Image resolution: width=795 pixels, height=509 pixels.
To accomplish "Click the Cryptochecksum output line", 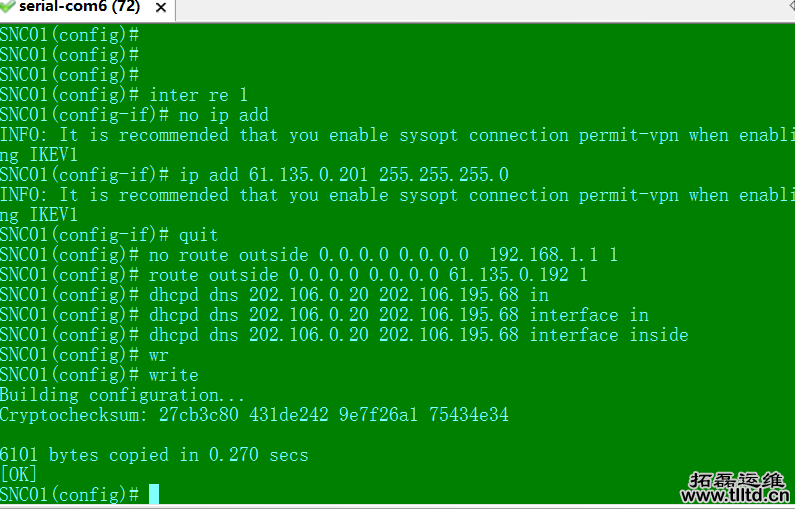I will click(x=254, y=415).
